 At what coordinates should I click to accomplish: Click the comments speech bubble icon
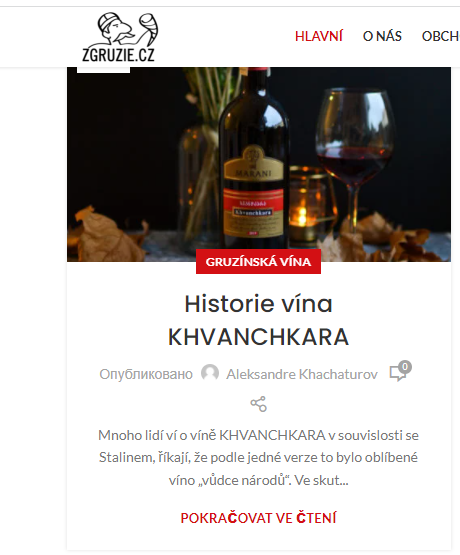point(398,374)
